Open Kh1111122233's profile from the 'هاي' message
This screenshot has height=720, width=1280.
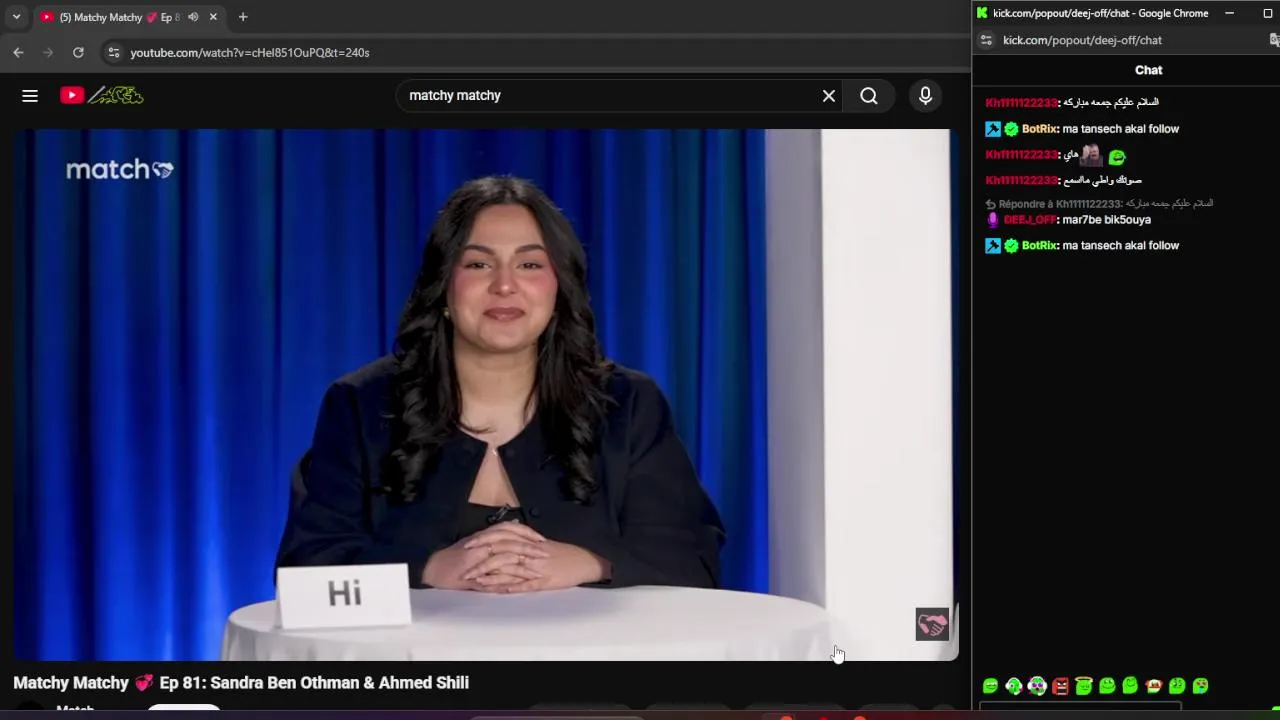[x=1021, y=155]
